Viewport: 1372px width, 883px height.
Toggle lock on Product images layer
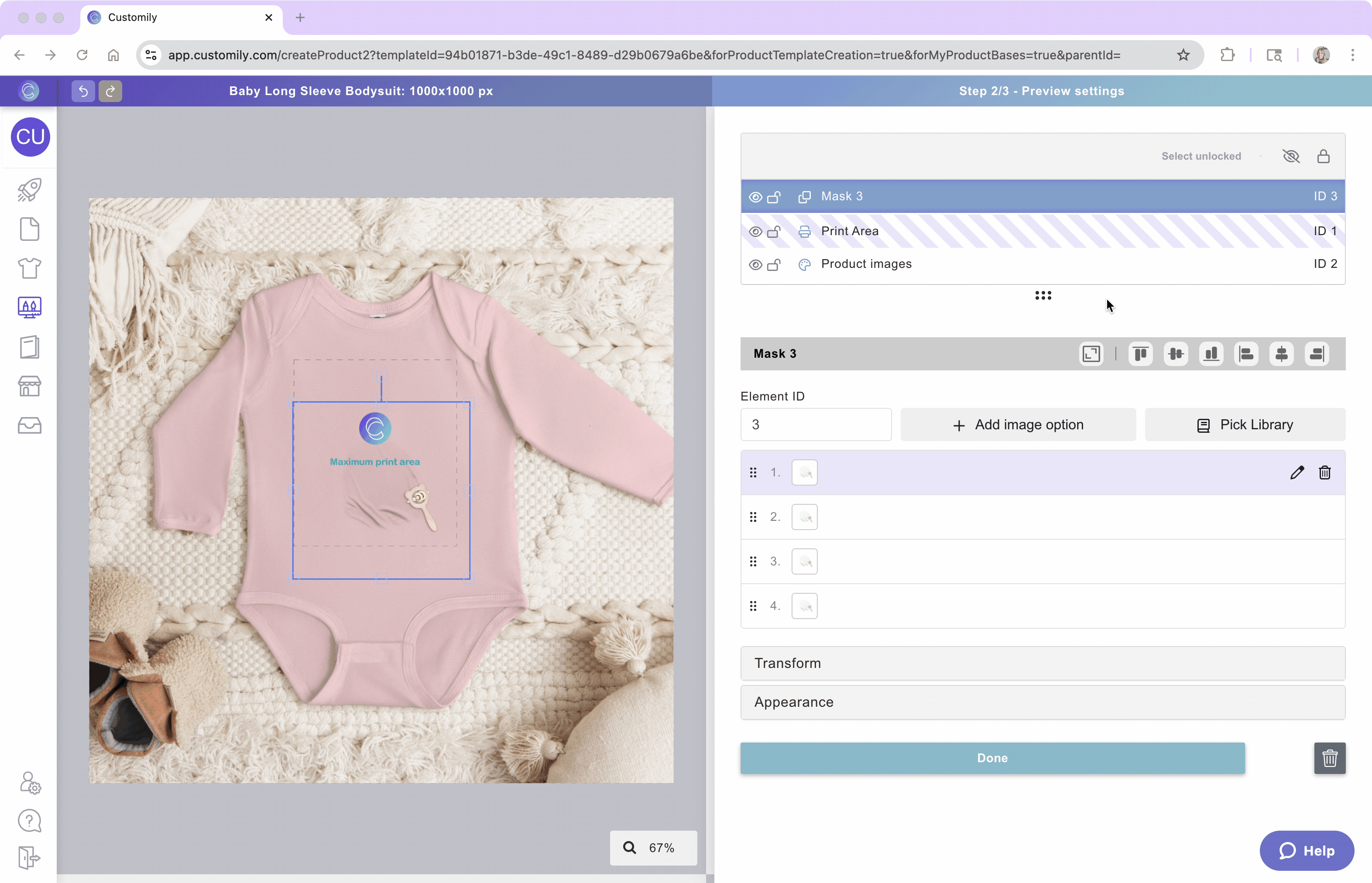(774, 265)
